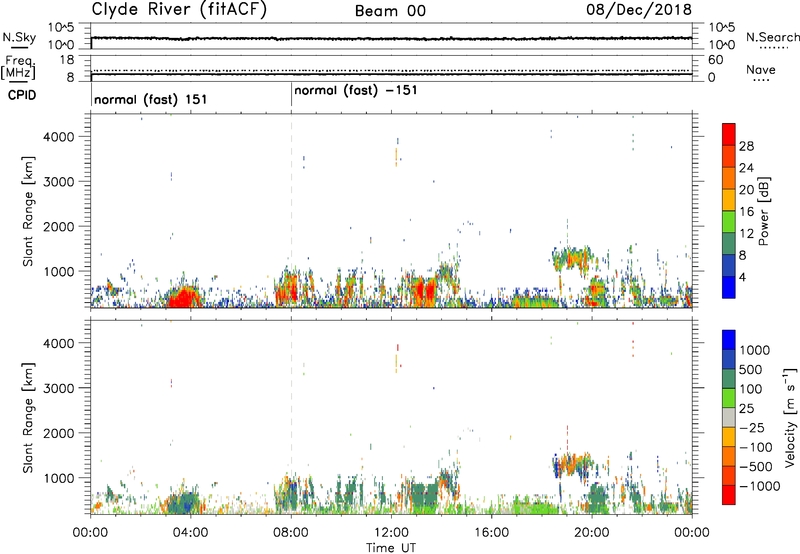This screenshot has width=800, height=554.
Task: Click the '04:00' time tick label
Action: [190, 533]
